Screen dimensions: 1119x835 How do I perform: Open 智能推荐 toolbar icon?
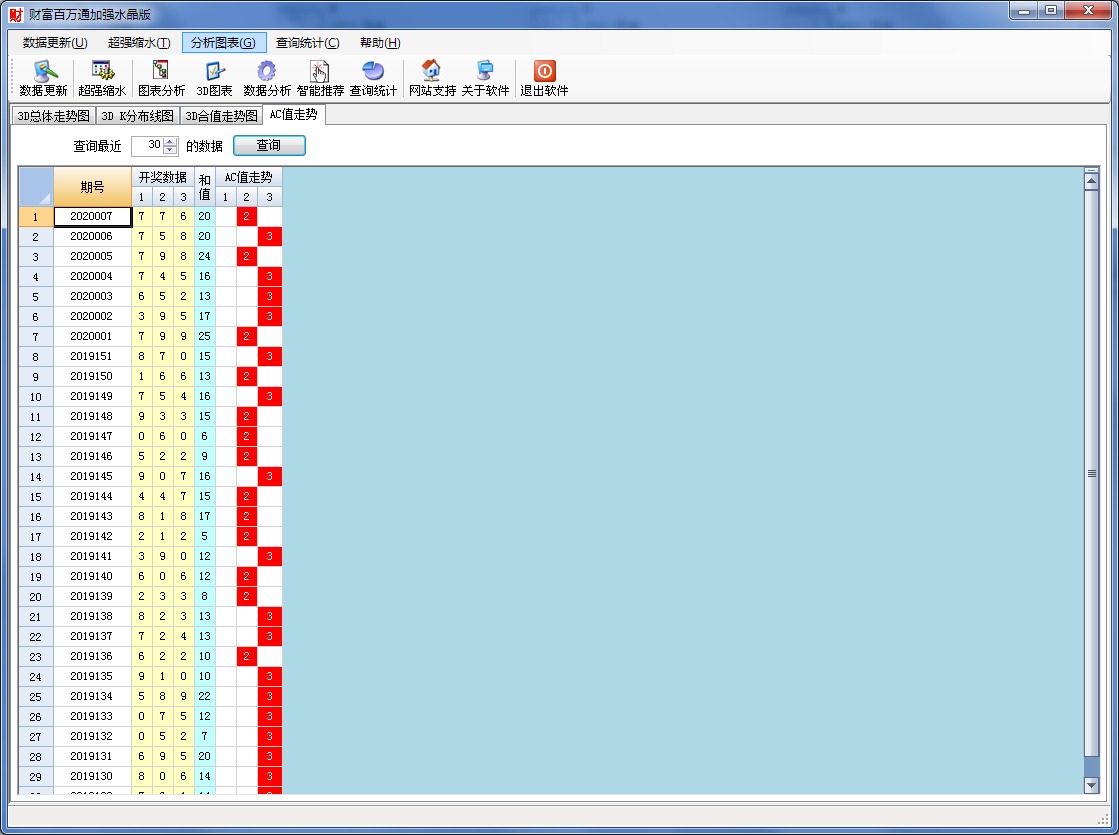tap(320, 71)
